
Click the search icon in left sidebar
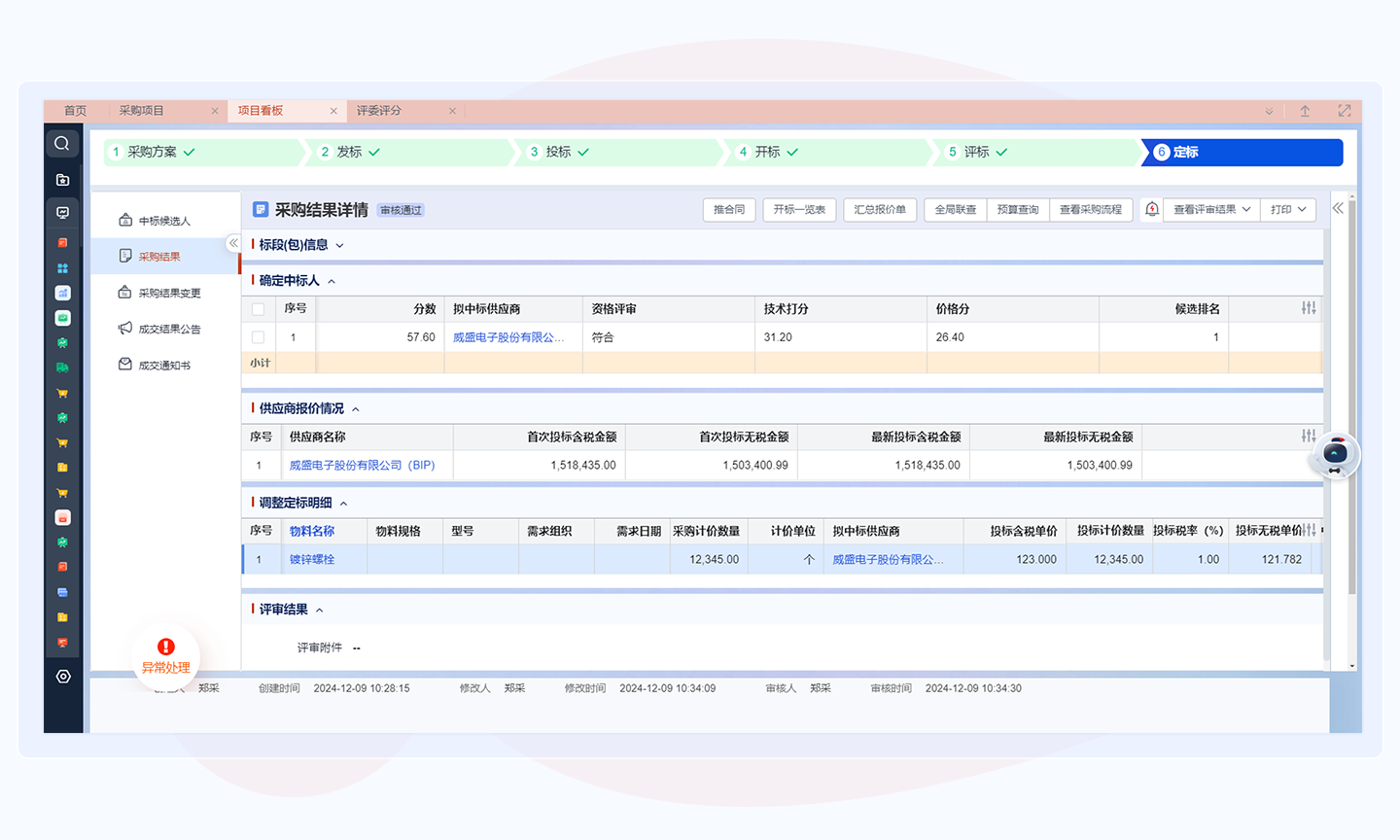pyautogui.click(x=62, y=144)
